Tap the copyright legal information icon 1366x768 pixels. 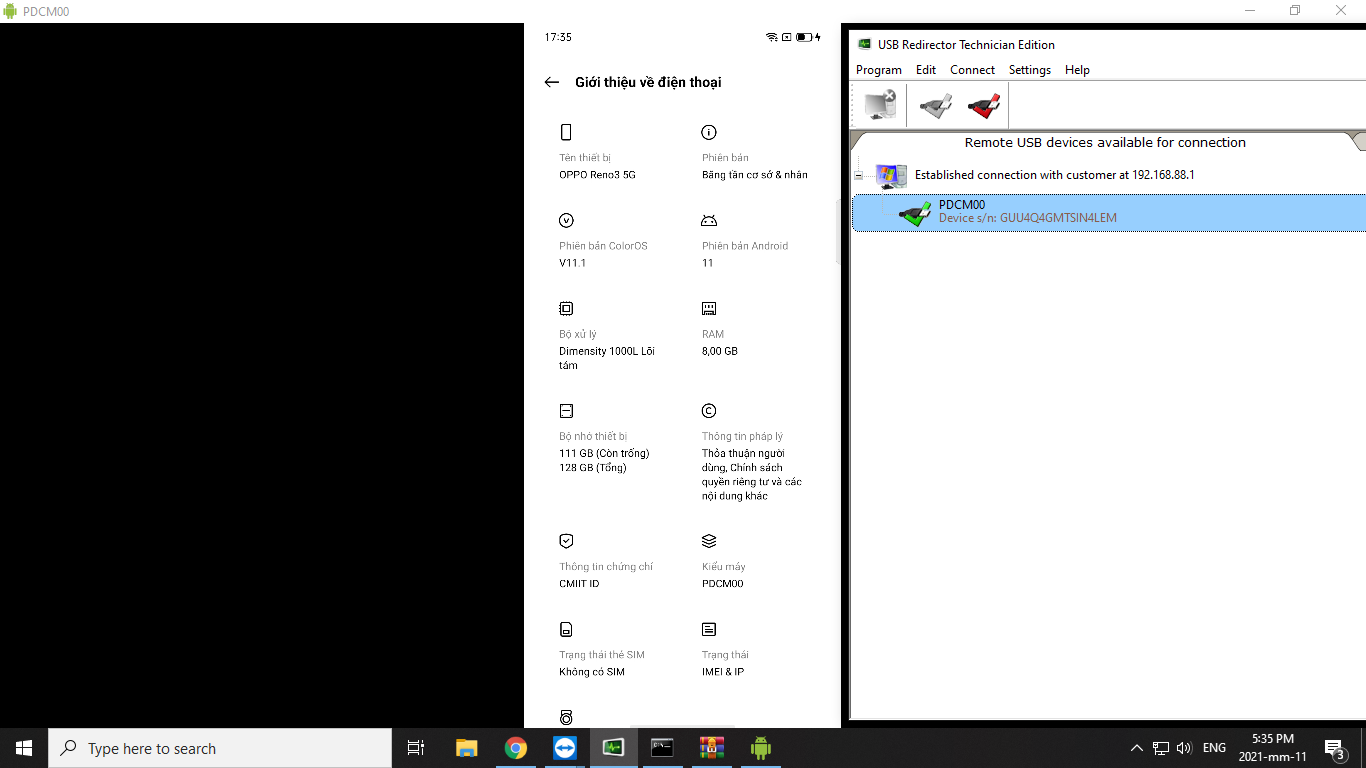(709, 411)
